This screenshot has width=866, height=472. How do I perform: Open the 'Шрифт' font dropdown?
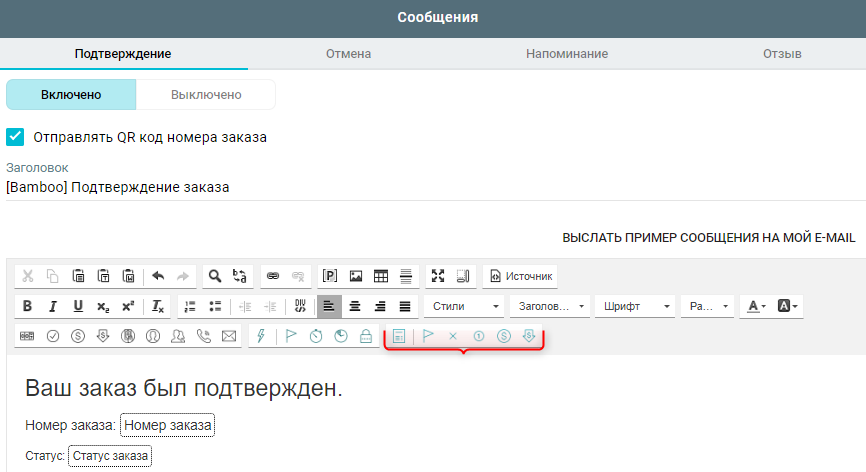click(x=635, y=306)
